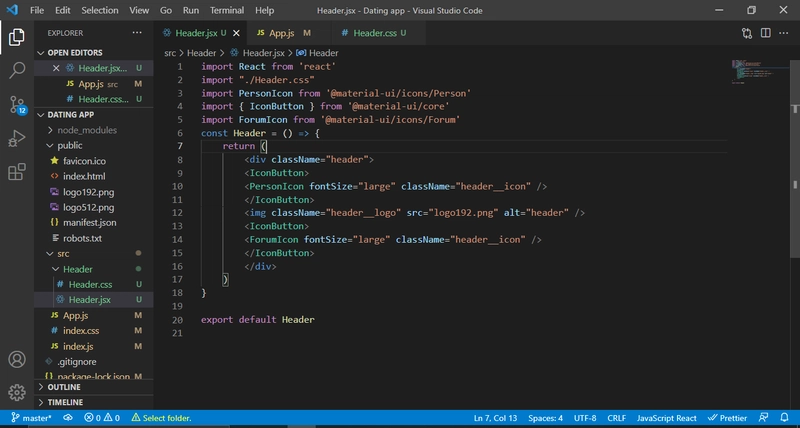The width and height of the screenshot is (800, 428).
Task: Open Explorer Views and More Actions ellipsis
Action: pos(137,33)
